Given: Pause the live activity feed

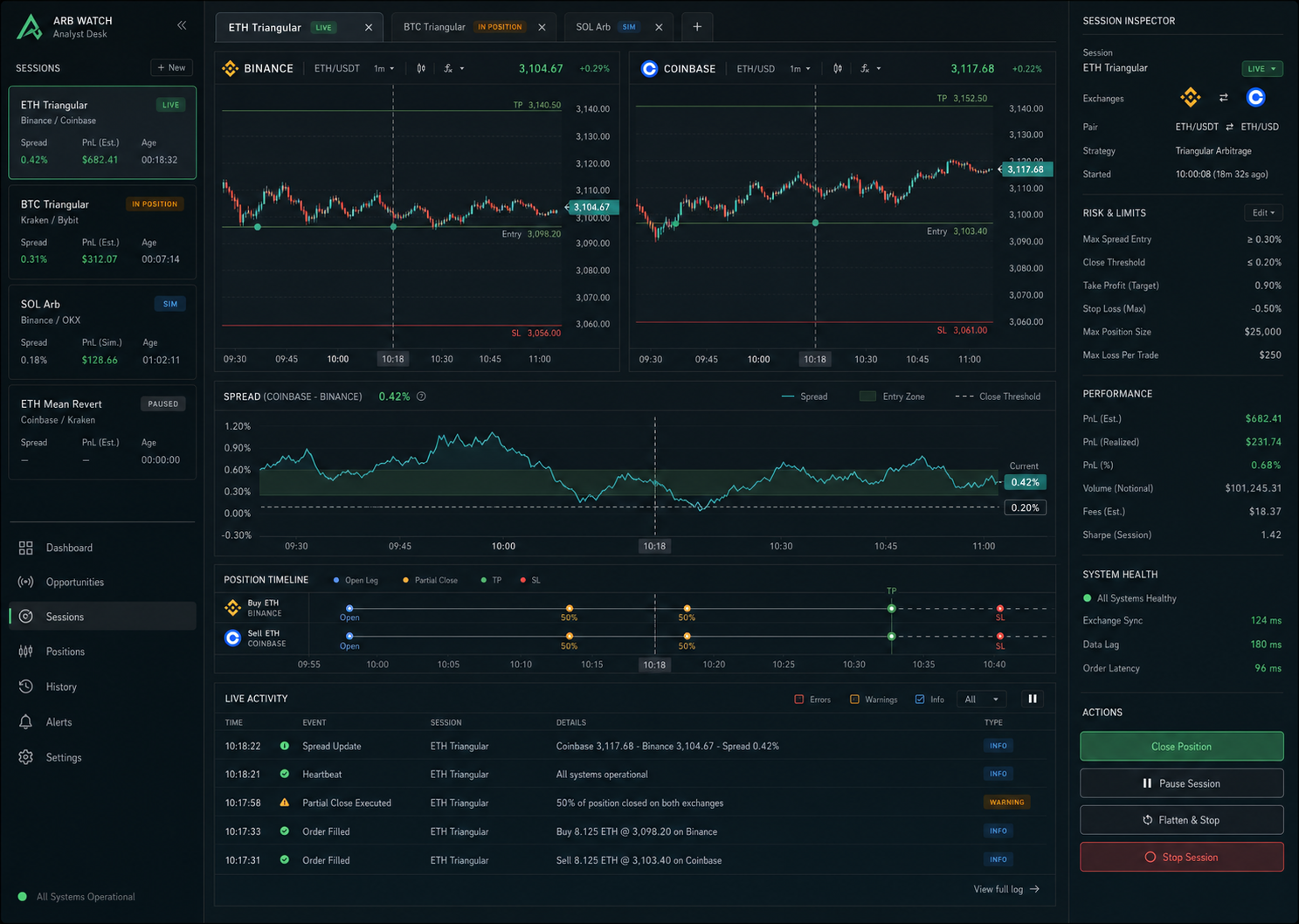Looking at the screenshot, I should pyautogui.click(x=1033, y=699).
